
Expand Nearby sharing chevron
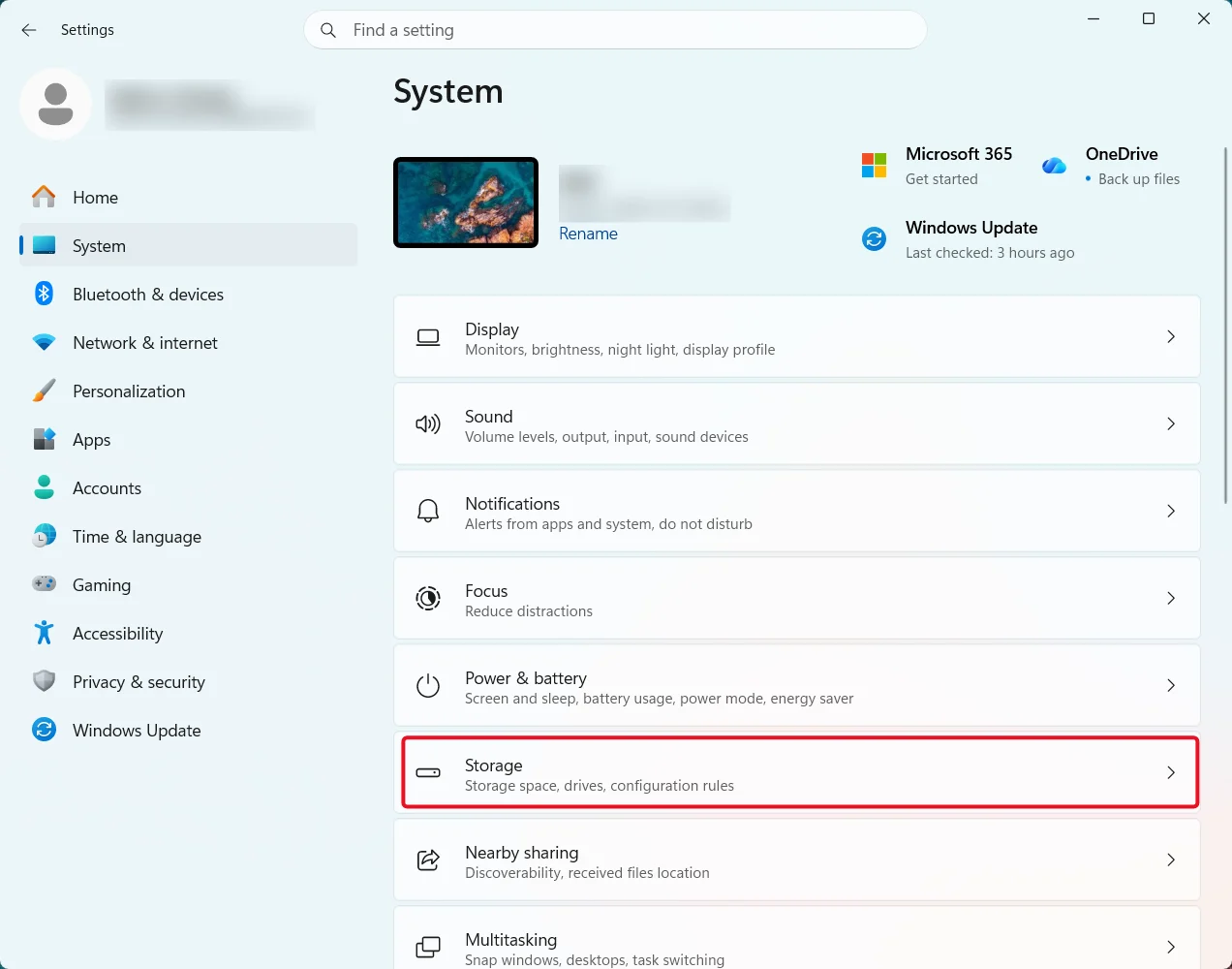click(x=1171, y=860)
